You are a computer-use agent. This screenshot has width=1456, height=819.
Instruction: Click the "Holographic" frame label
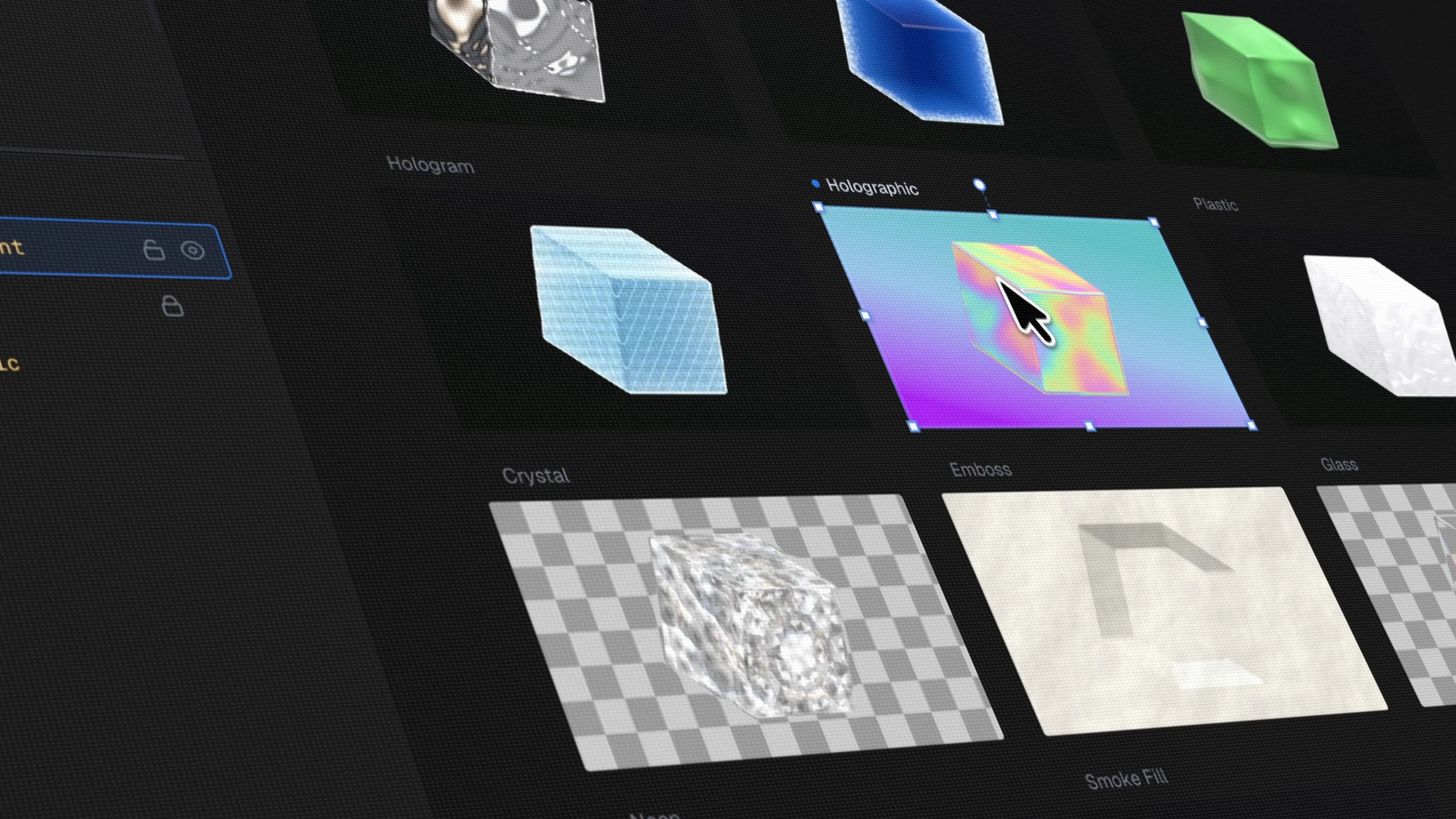[x=872, y=187]
